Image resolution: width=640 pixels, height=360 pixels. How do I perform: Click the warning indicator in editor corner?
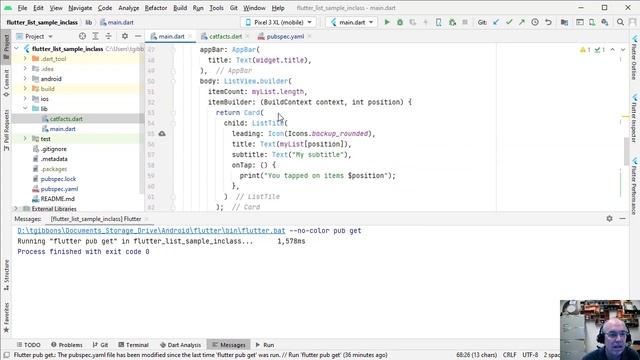(x=585, y=50)
